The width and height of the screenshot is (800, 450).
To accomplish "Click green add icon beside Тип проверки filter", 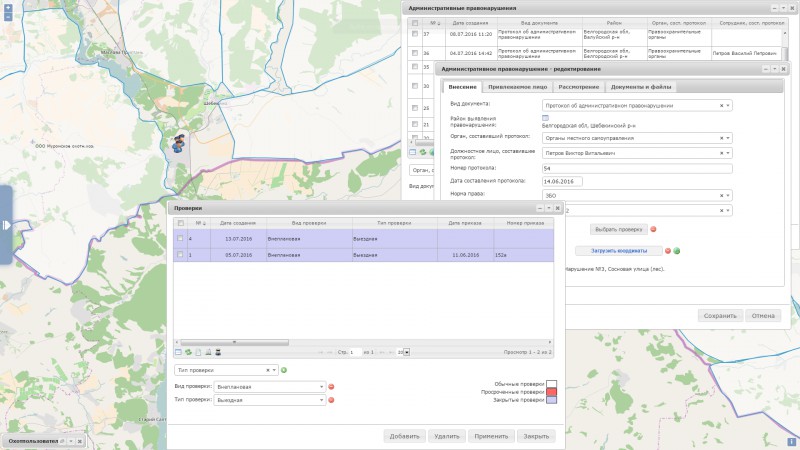I will coord(284,370).
